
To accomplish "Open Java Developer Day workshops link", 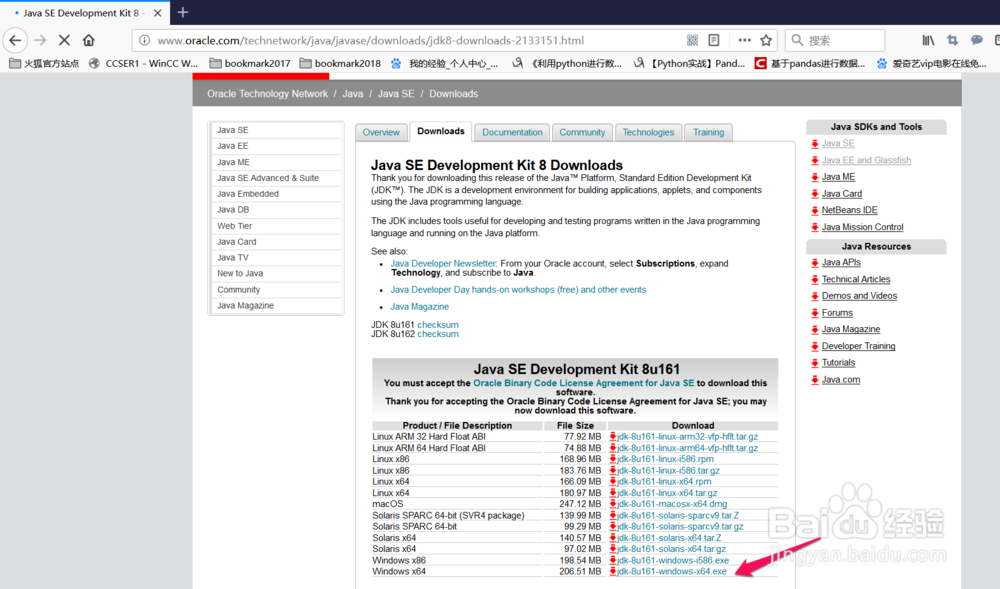I will tap(518, 289).
